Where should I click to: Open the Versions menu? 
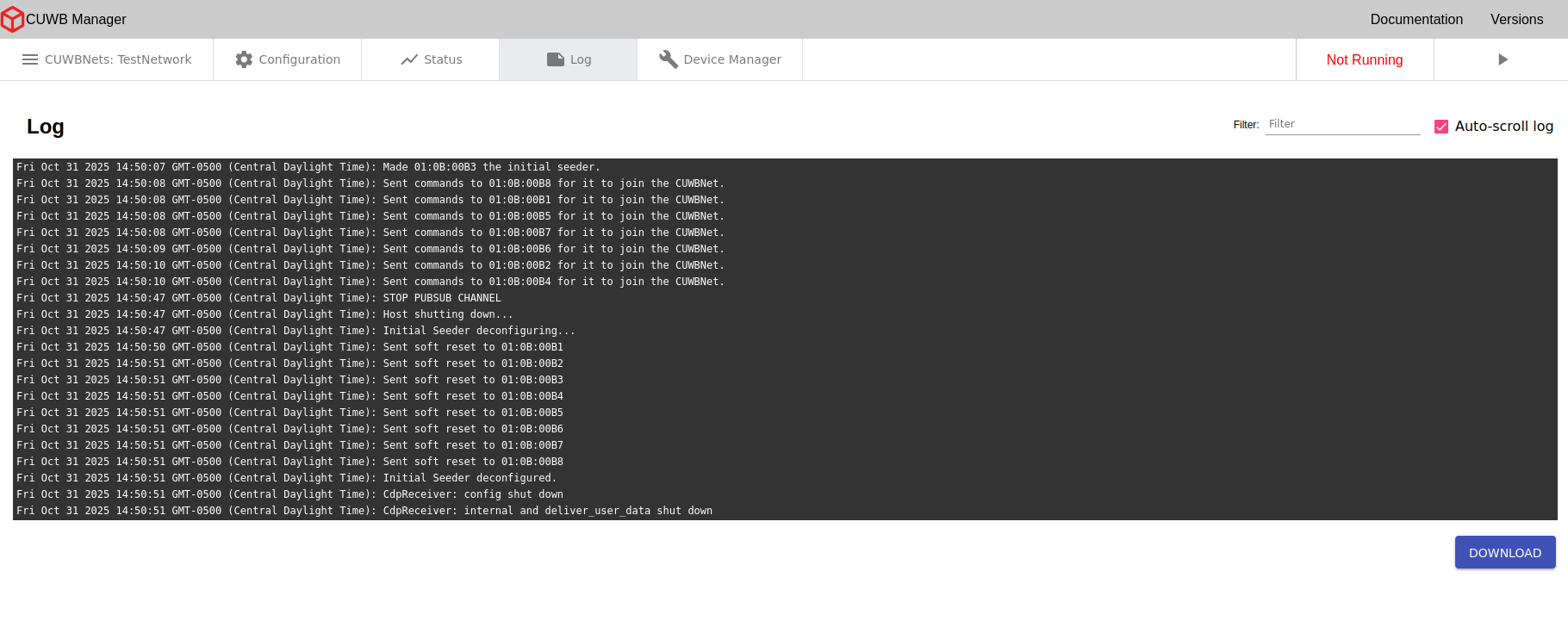[x=1516, y=19]
